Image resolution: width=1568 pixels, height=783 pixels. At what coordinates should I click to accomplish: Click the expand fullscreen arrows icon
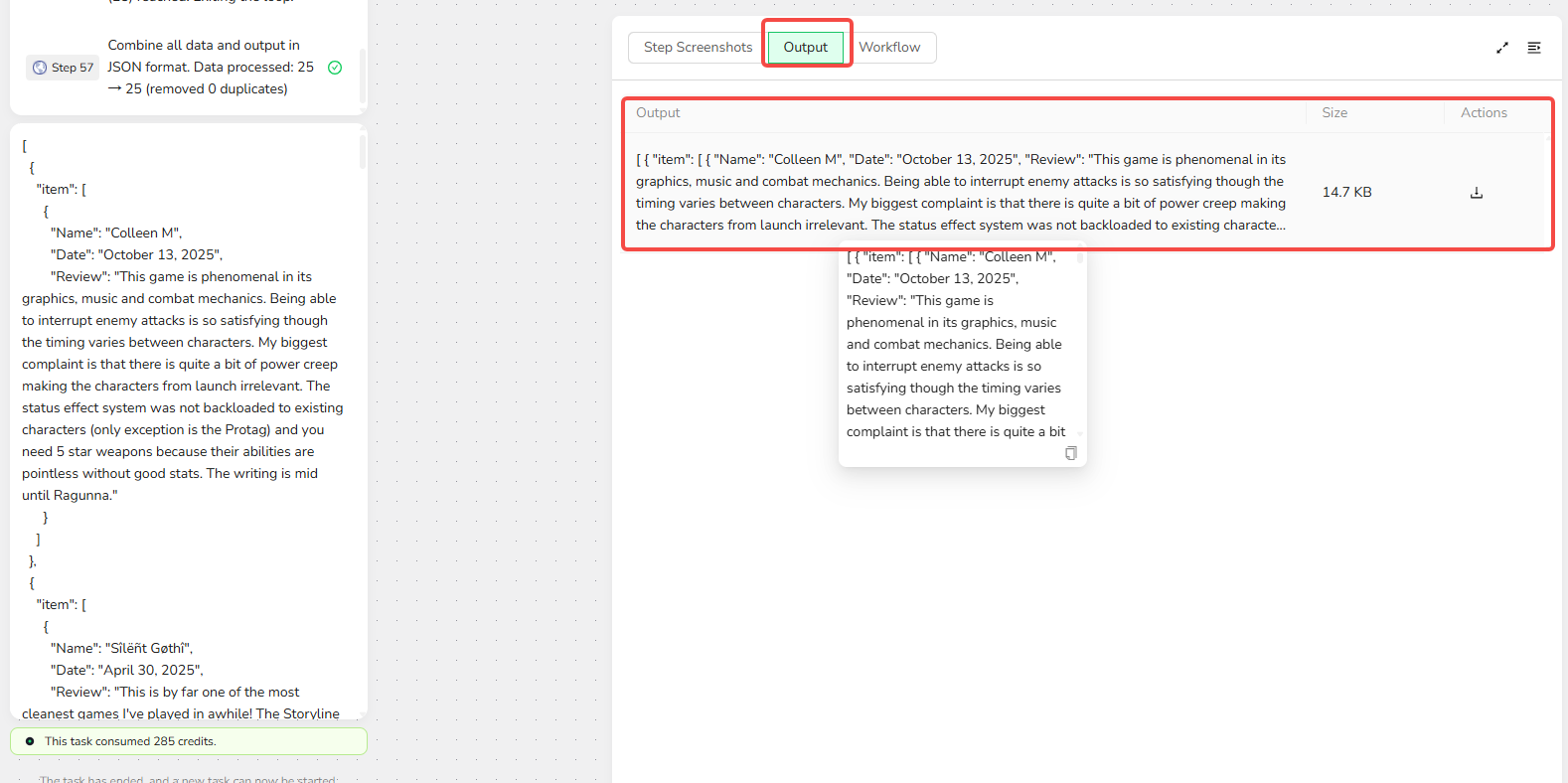pos(1501,48)
